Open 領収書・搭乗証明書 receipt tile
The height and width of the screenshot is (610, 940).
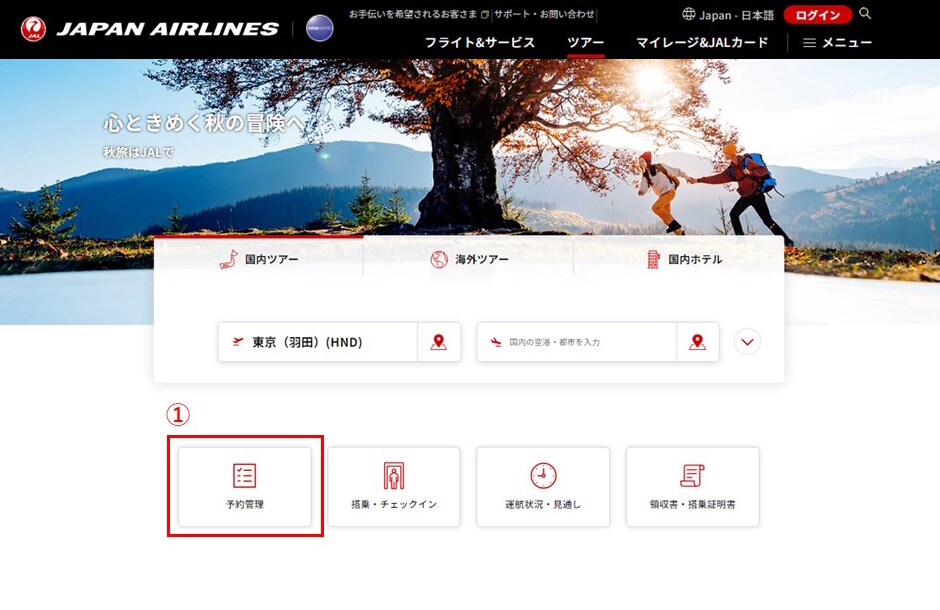(x=692, y=486)
